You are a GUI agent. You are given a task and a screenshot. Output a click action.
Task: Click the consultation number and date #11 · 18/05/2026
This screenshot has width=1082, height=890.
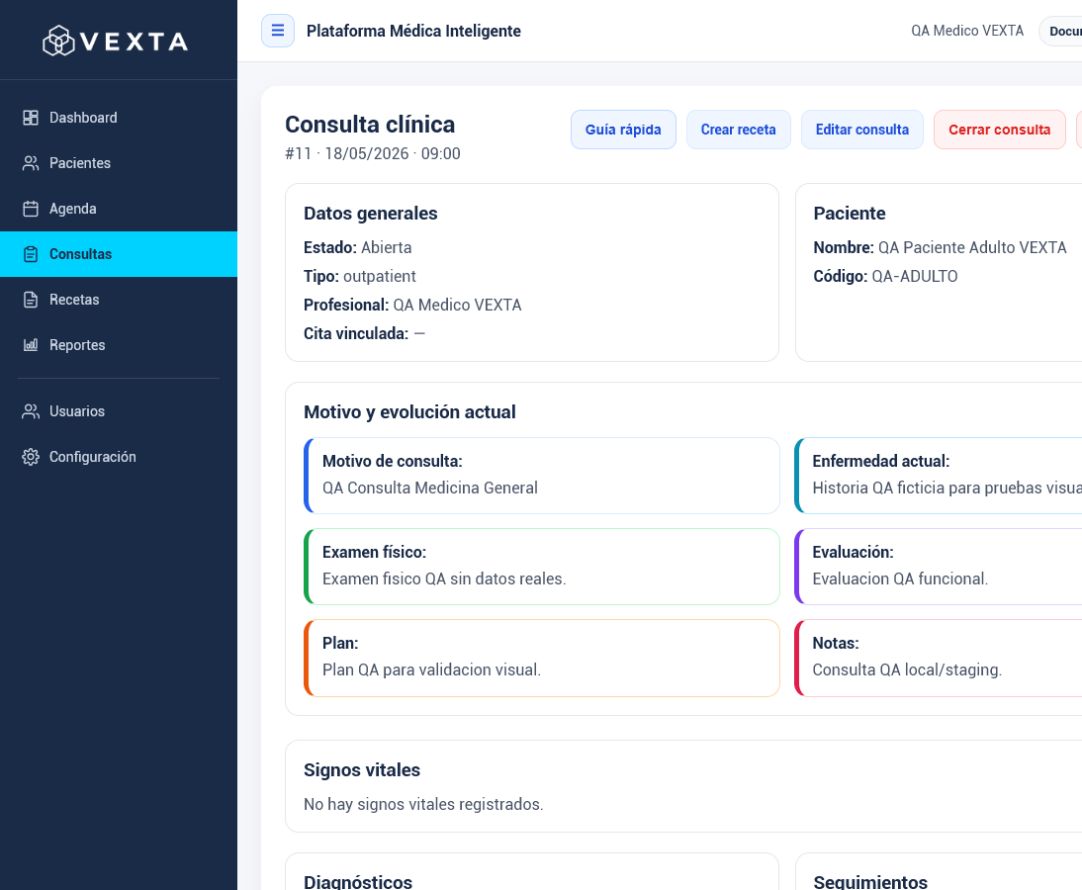pyautogui.click(x=373, y=153)
